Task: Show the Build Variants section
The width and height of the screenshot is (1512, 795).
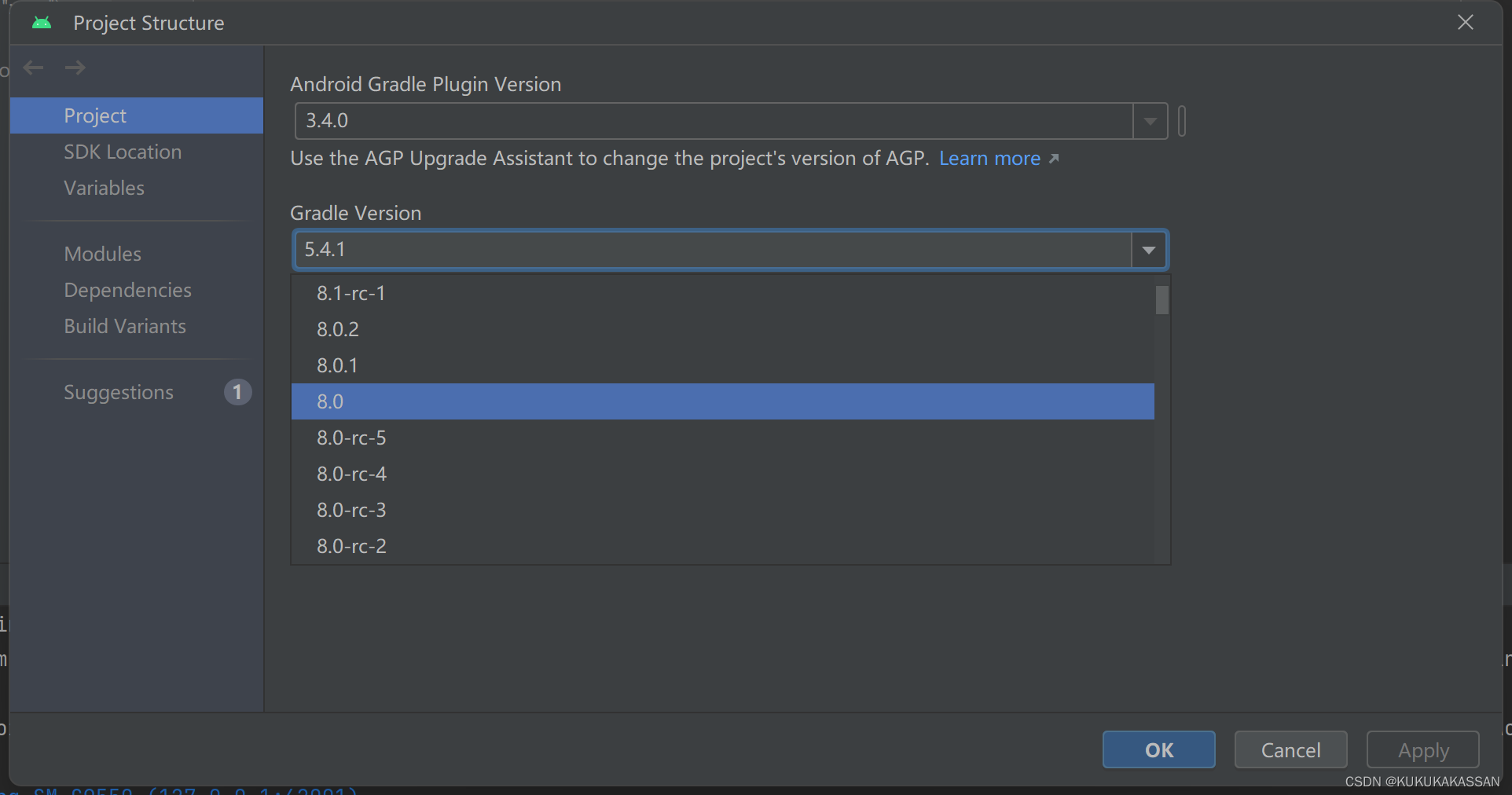Action: [125, 326]
